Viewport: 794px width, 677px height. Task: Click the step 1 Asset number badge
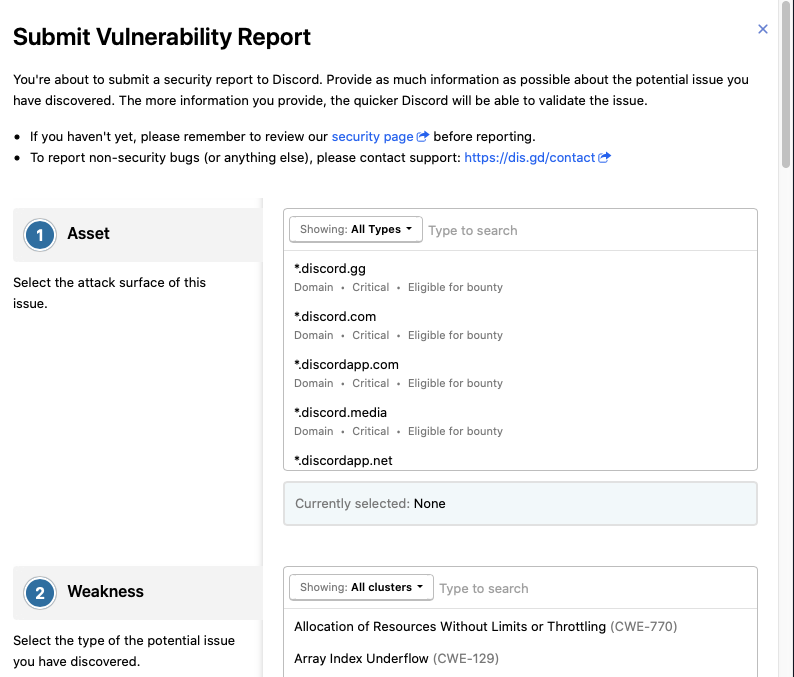point(39,235)
